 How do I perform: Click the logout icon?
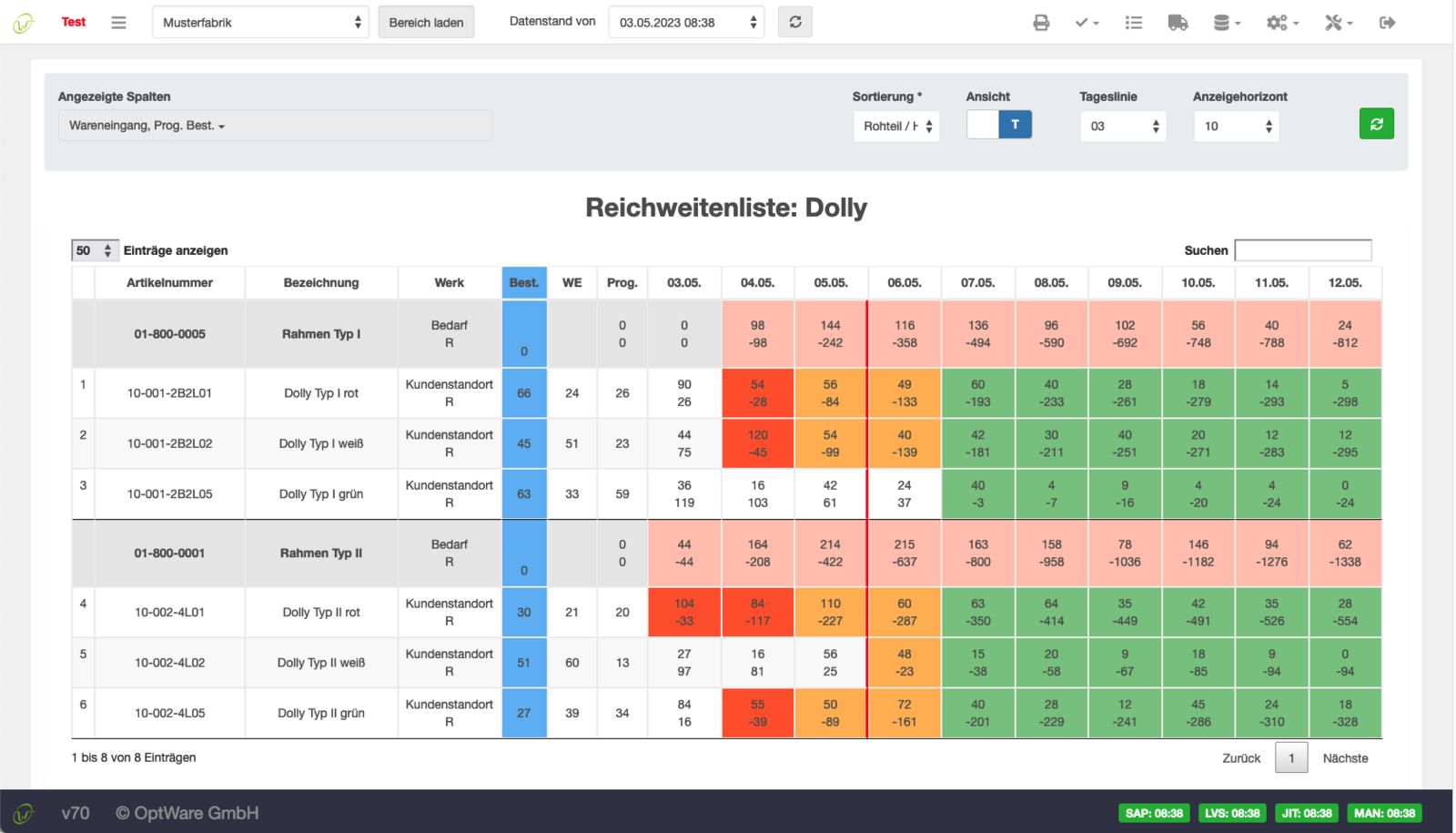point(1387,23)
